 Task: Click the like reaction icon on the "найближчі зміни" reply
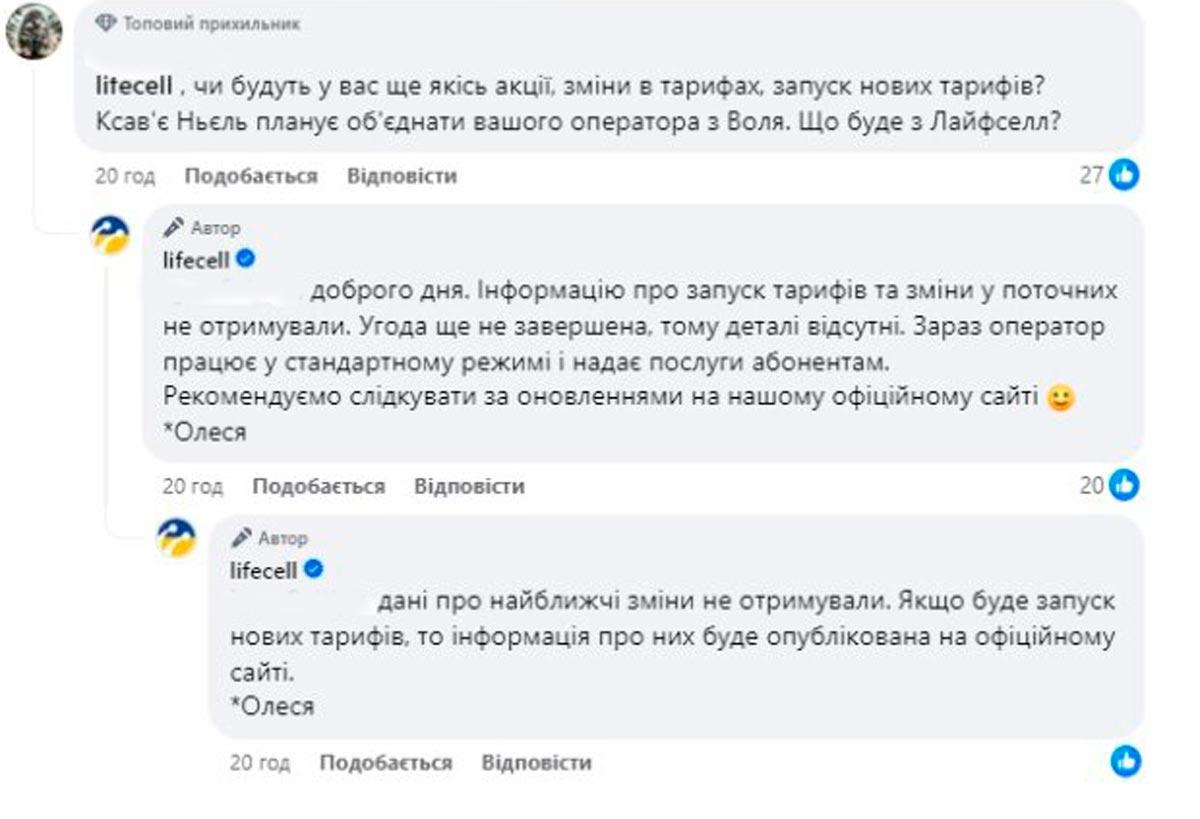1126,761
